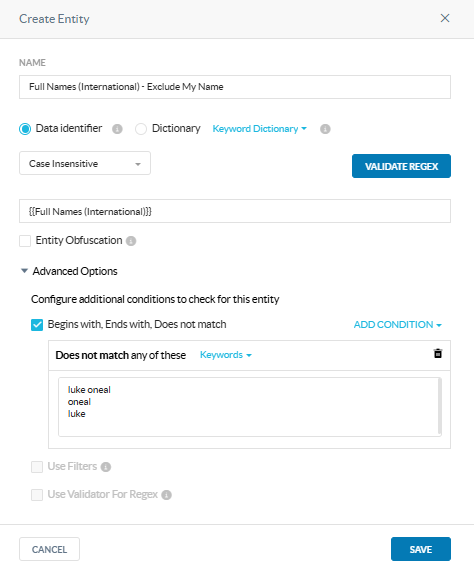
Task: Open the Keywords type dropdown
Action: 226,355
